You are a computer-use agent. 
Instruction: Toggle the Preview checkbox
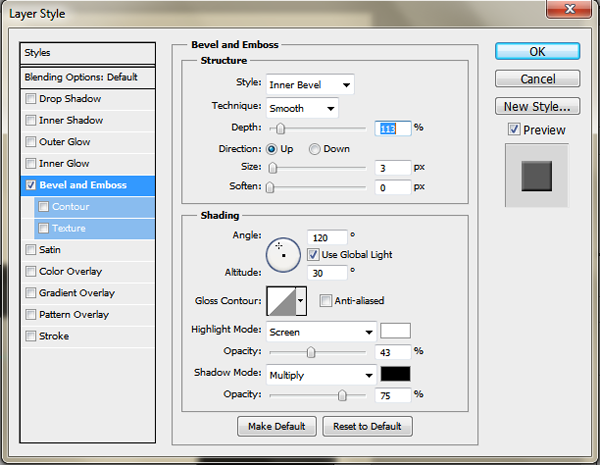coord(514,129)
